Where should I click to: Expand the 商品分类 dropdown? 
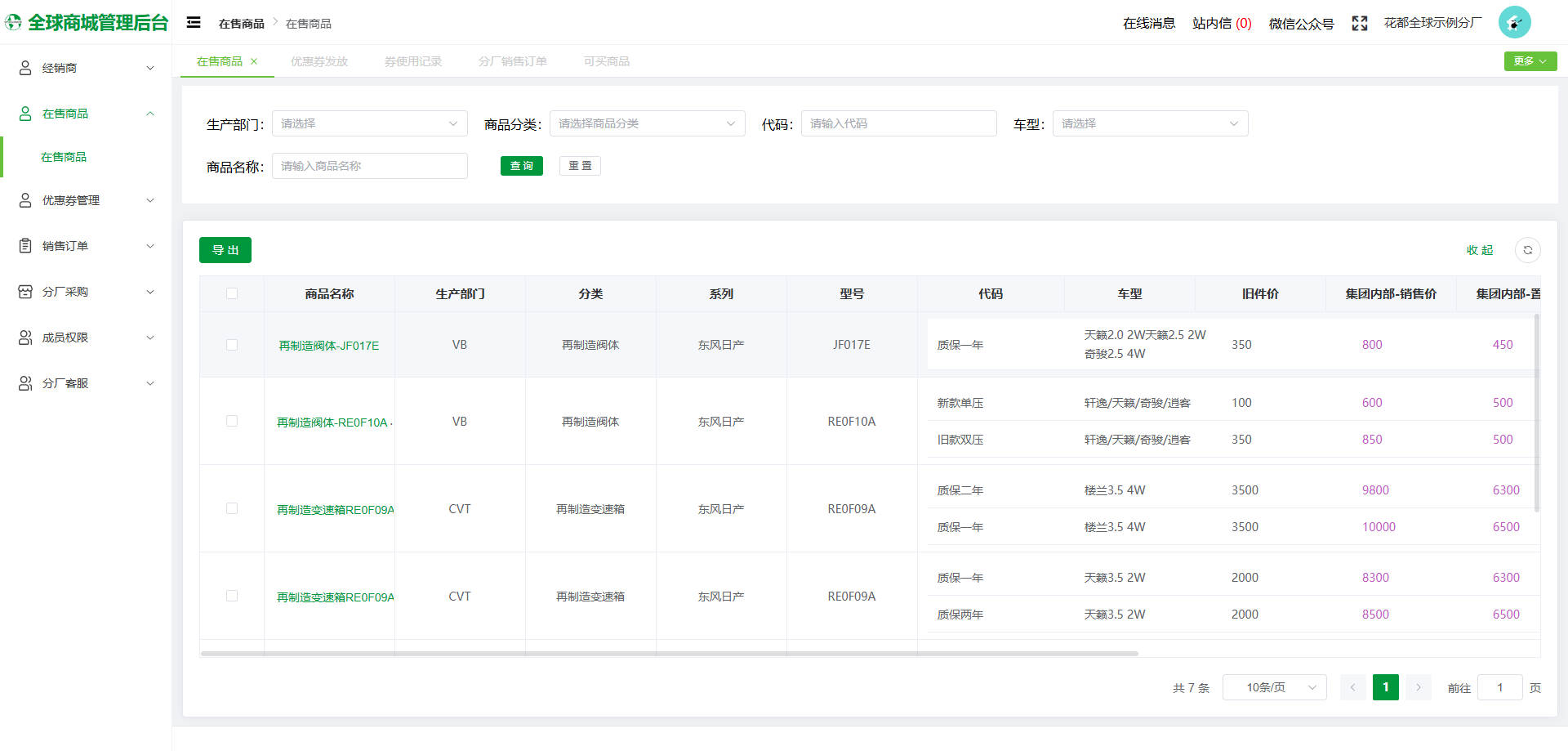pyautogui.click(x=647, y=123)
